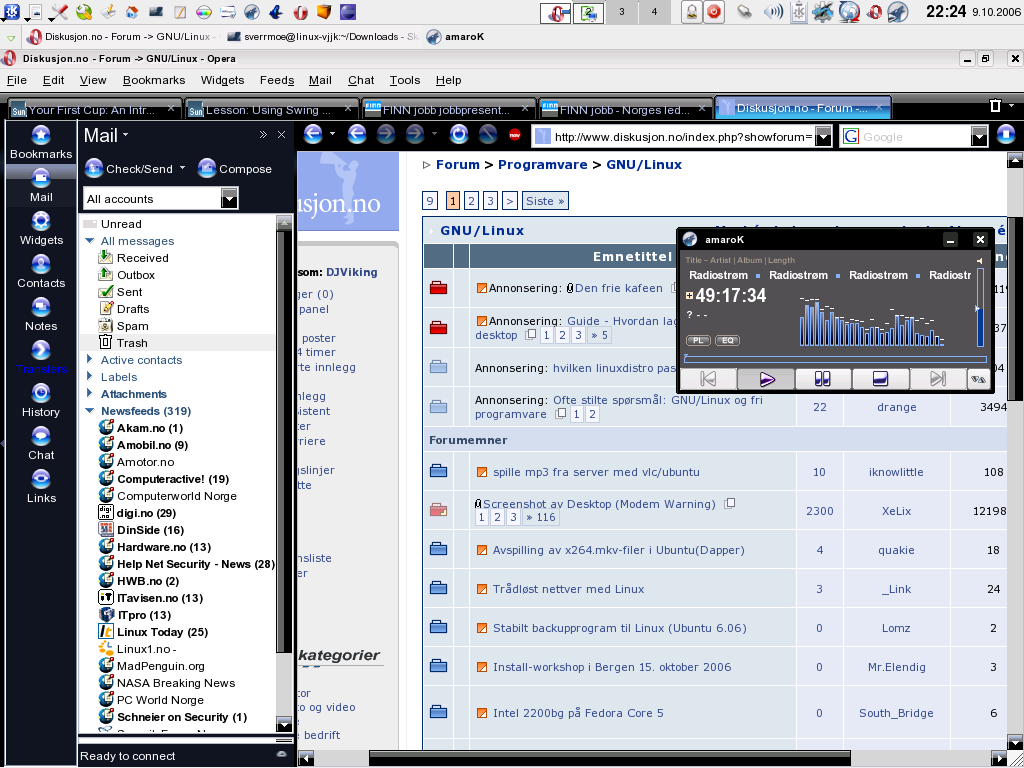1024x768 pixels.
Task: Click the Forward navigation button
Action: pyautogui.click(x=386, y=135)
